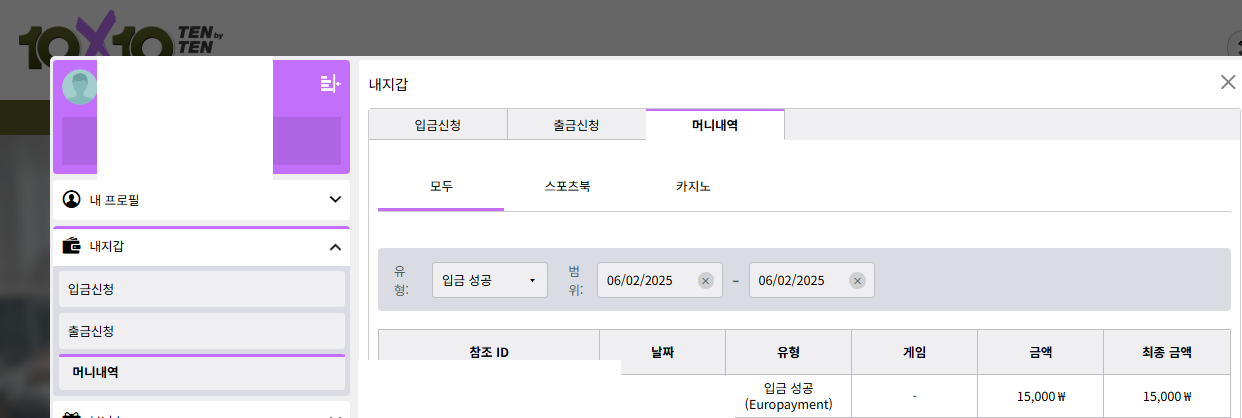
Task: Select the 카지노 filter tab
Action: (x=693, y=187)
